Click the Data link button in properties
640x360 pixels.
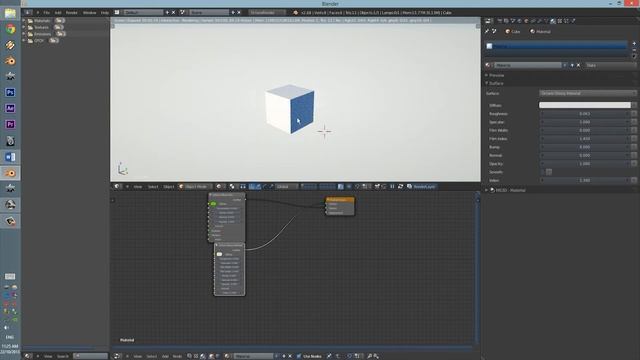point(610,65)
